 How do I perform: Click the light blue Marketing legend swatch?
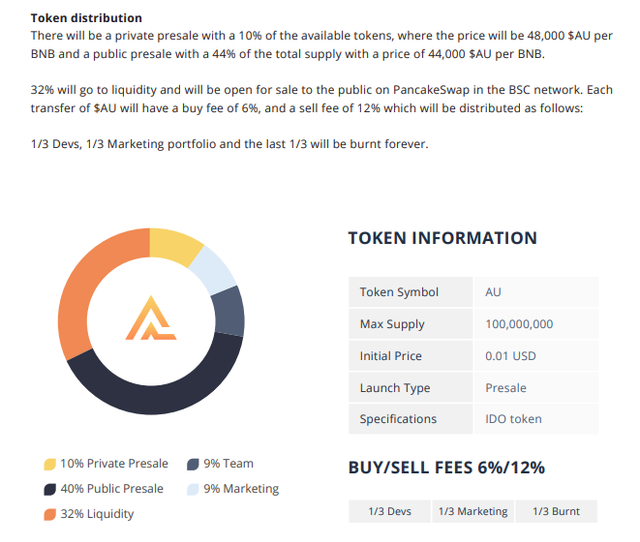point(193,489)
